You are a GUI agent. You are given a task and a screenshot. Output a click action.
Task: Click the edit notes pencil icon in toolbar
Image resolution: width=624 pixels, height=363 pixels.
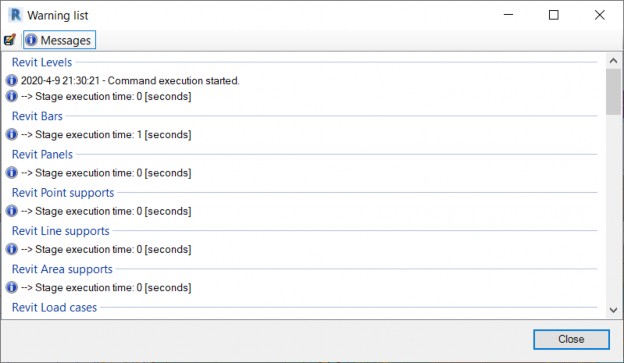coord(10,40)
